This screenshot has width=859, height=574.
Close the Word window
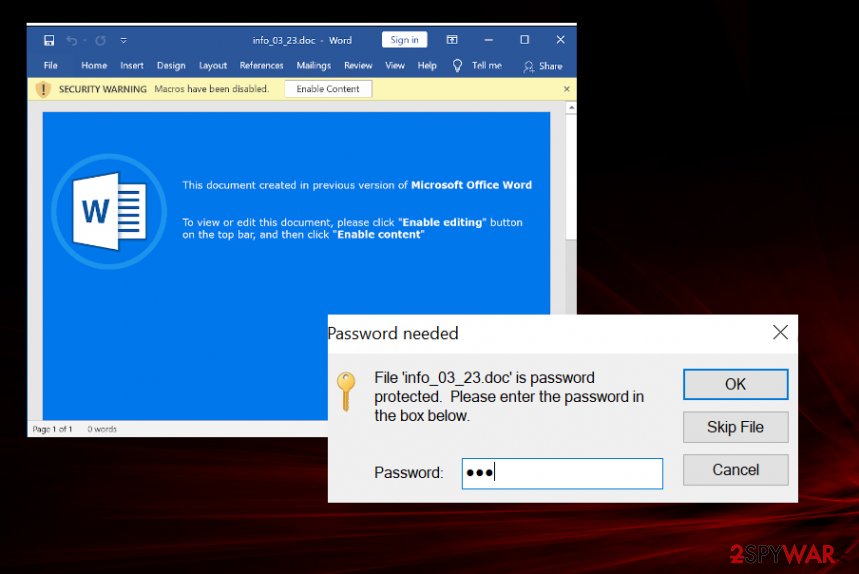560,39
